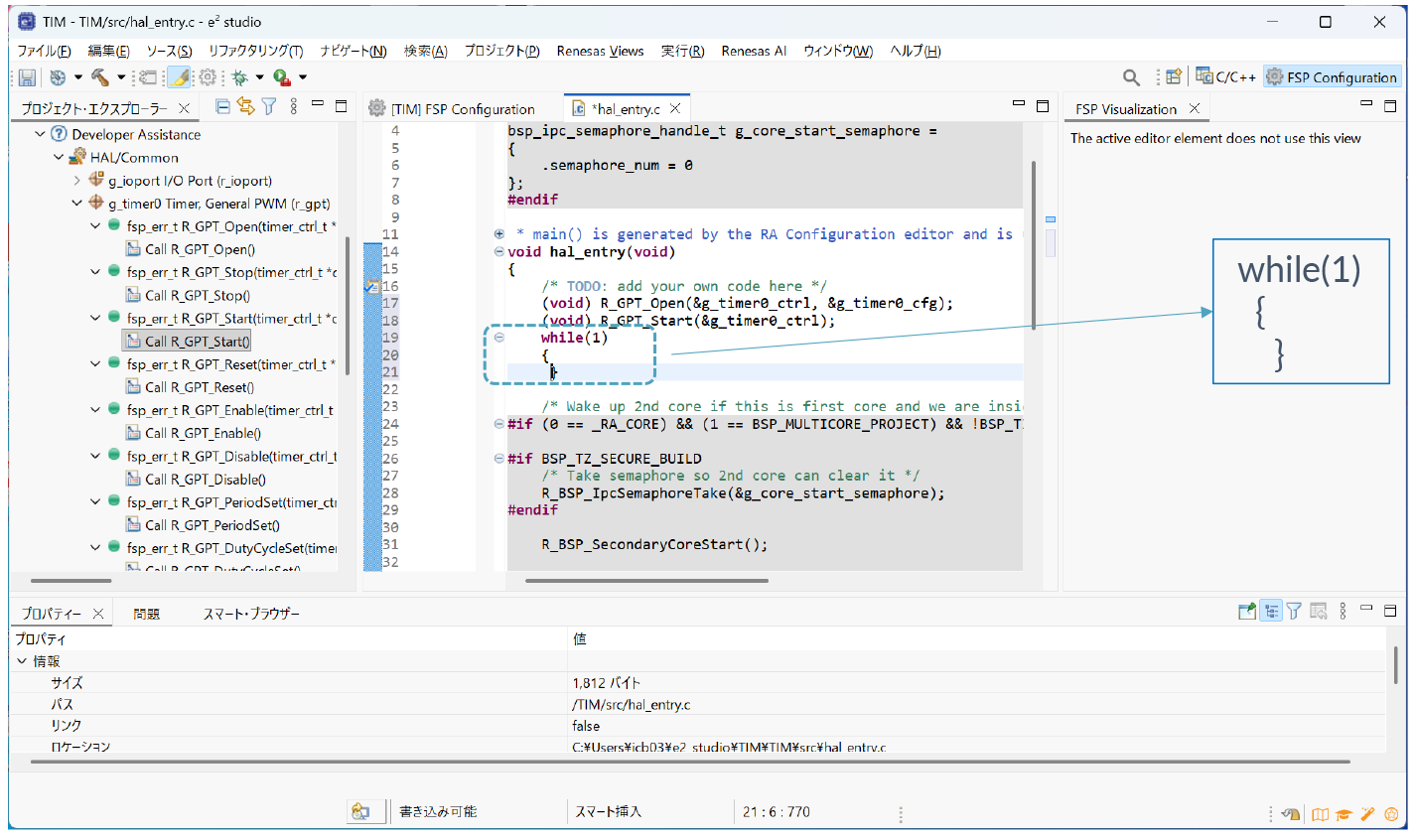
Task: Switch to the [TIM] FSP Configuration tab
Action: coord(463,109)
